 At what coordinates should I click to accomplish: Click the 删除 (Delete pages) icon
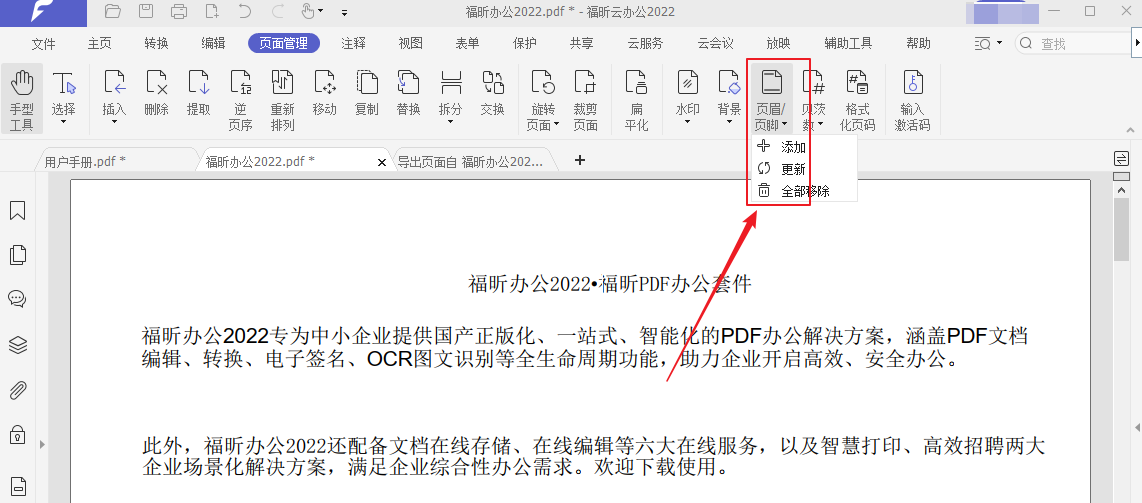click(156, 92)
